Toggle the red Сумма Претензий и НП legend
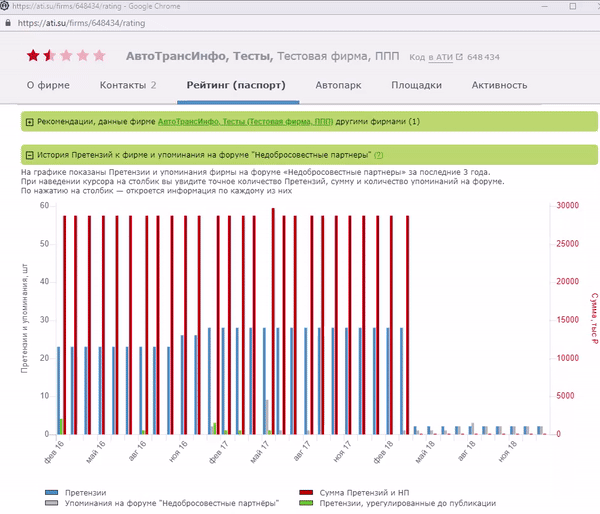Viewport: 600px width, 514px height. 307,494
